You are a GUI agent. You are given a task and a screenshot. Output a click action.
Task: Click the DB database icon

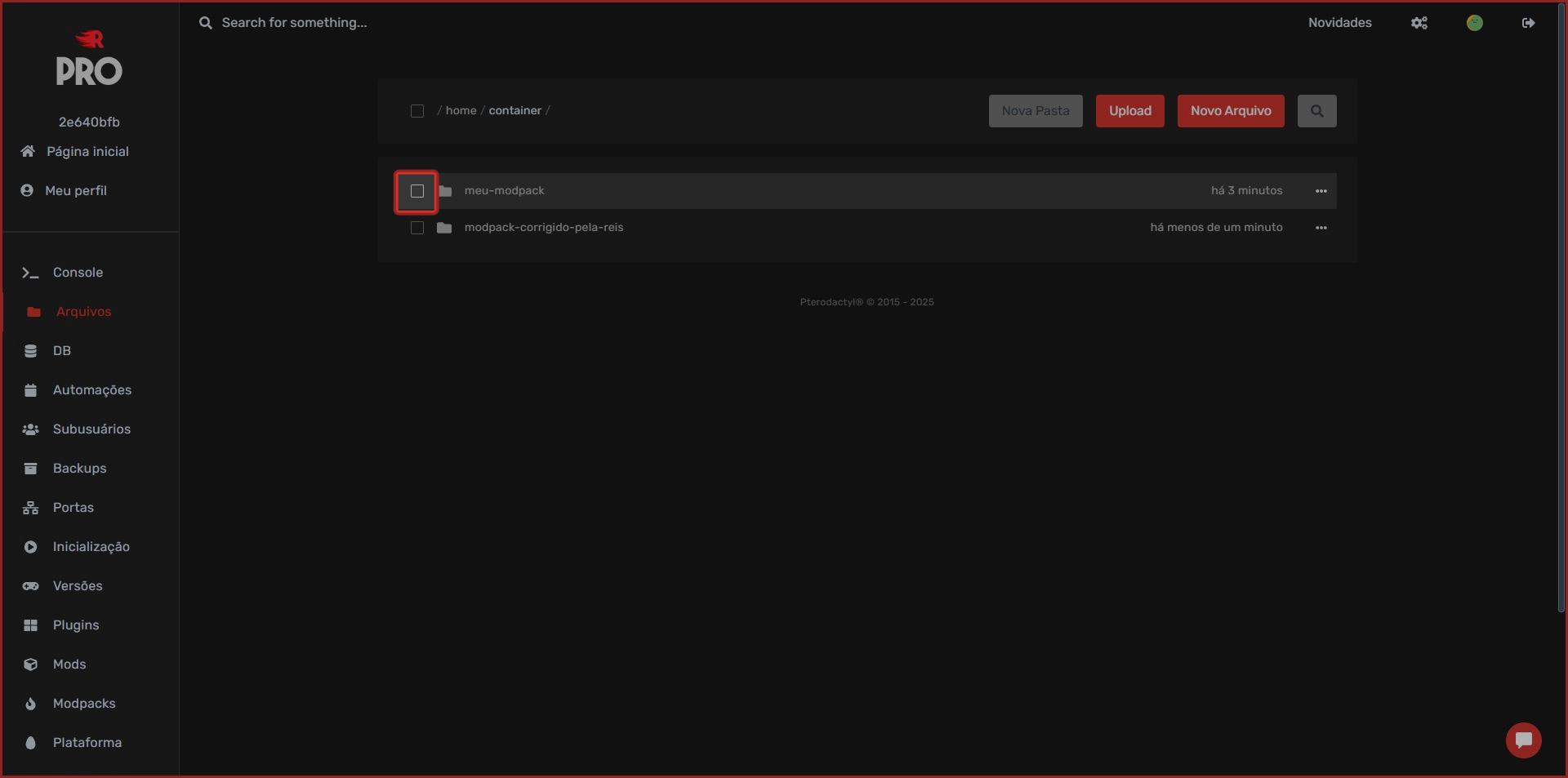tap(30, 351)
